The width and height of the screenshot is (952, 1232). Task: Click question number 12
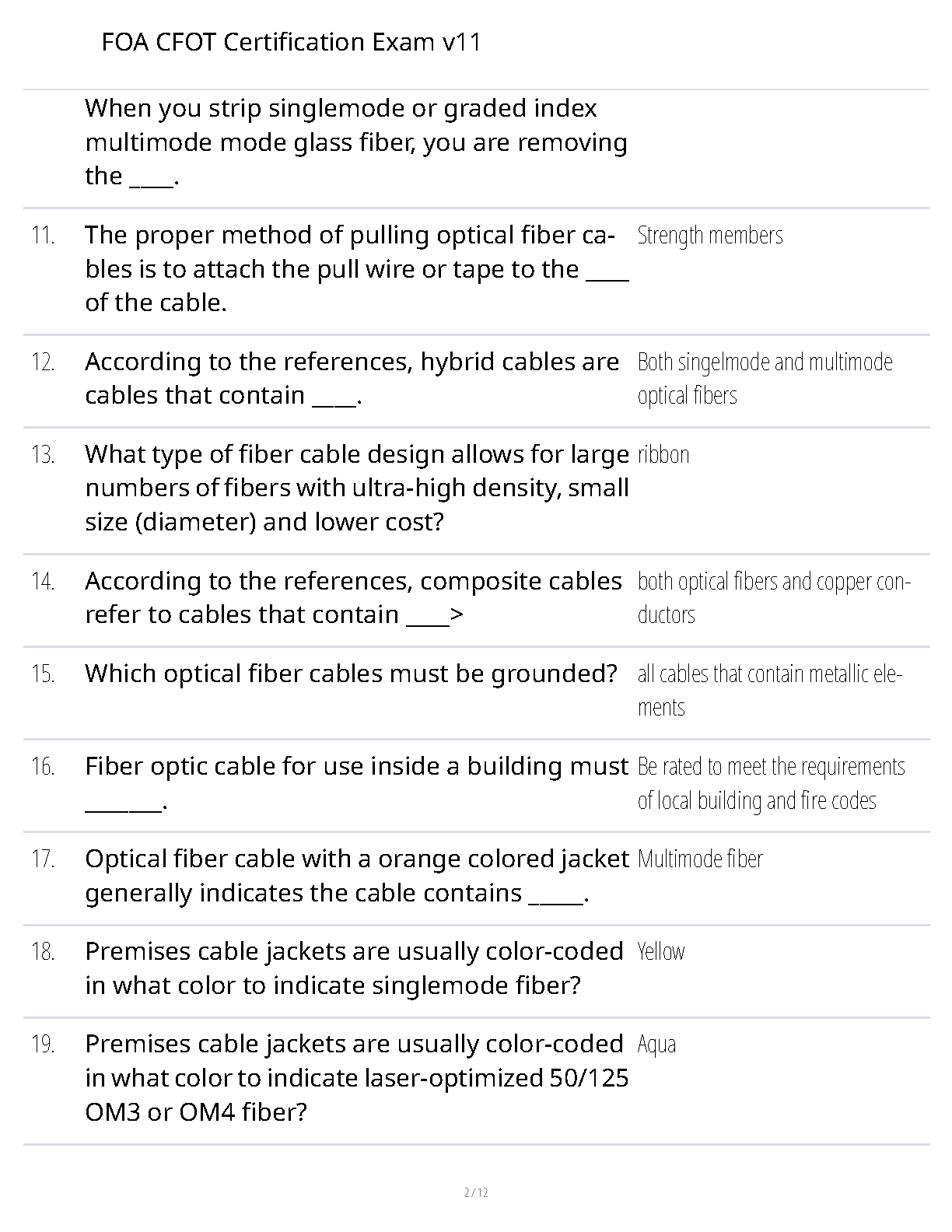(43, 362)
